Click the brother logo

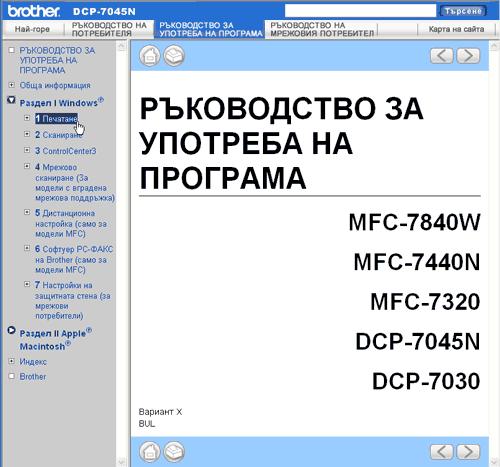coord(33,11)
